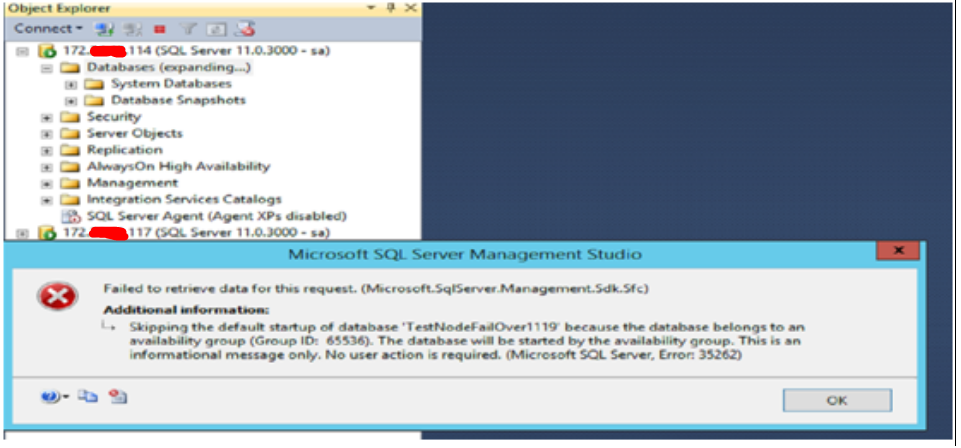
Task: Click the SQL Server Agent icon
Action: click(71, 217)
